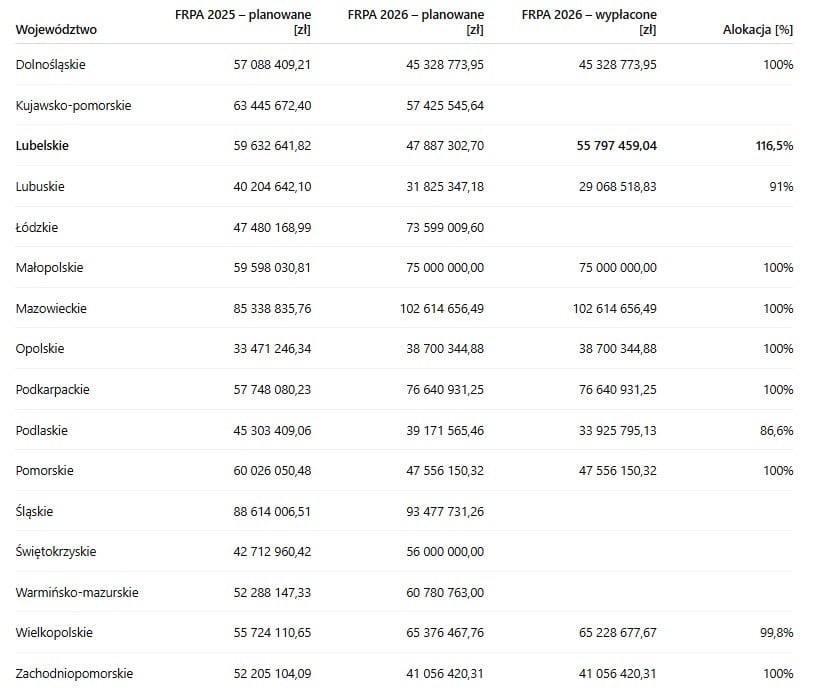Click the Zachodniopomorskie row label
Image resolution: width=832 pixels, height=695 pixels.
pos(74,673)
